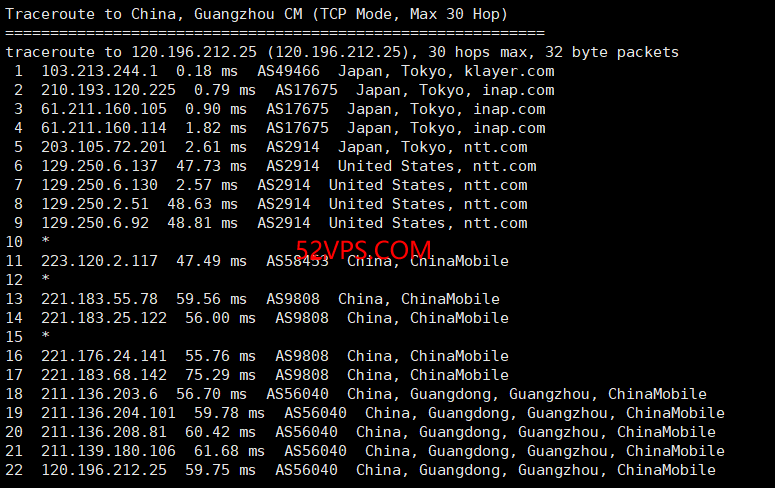This screenshot has width=775, height=488.
Task: Click IP 129.250.6.137 in hop 6
Action: click(99, 166)
